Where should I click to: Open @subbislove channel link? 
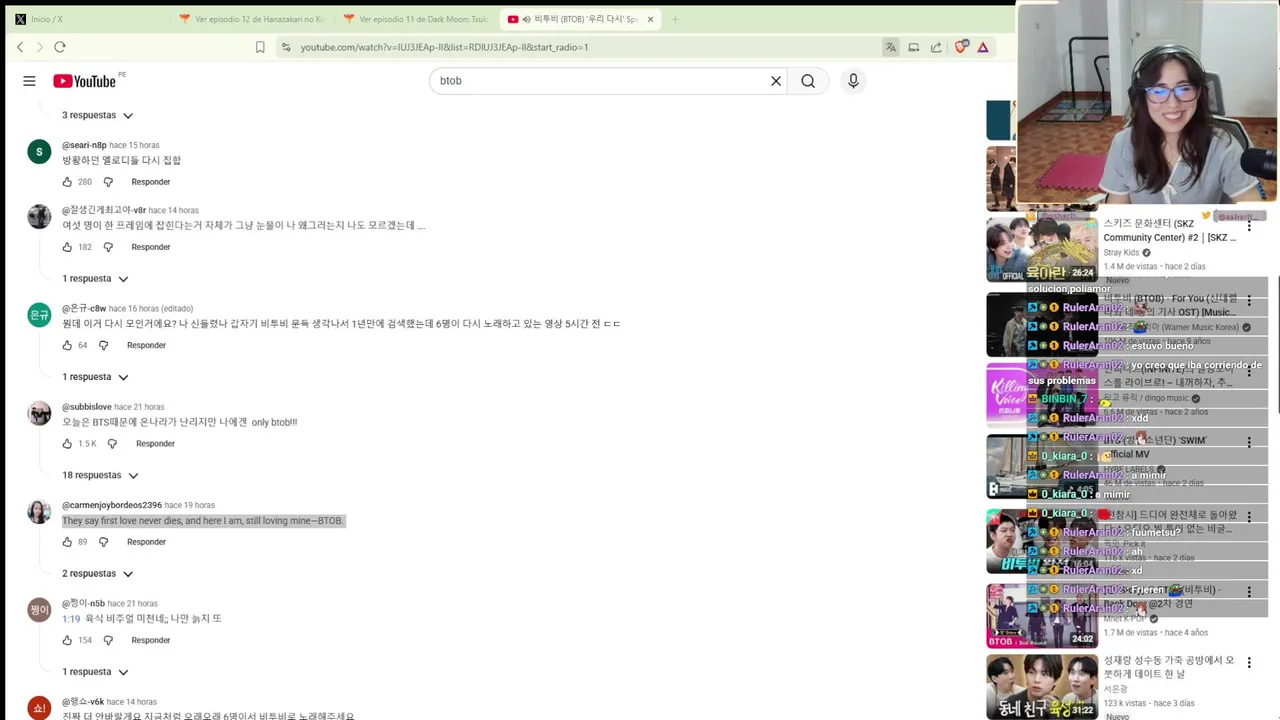(x=87, y=407)
